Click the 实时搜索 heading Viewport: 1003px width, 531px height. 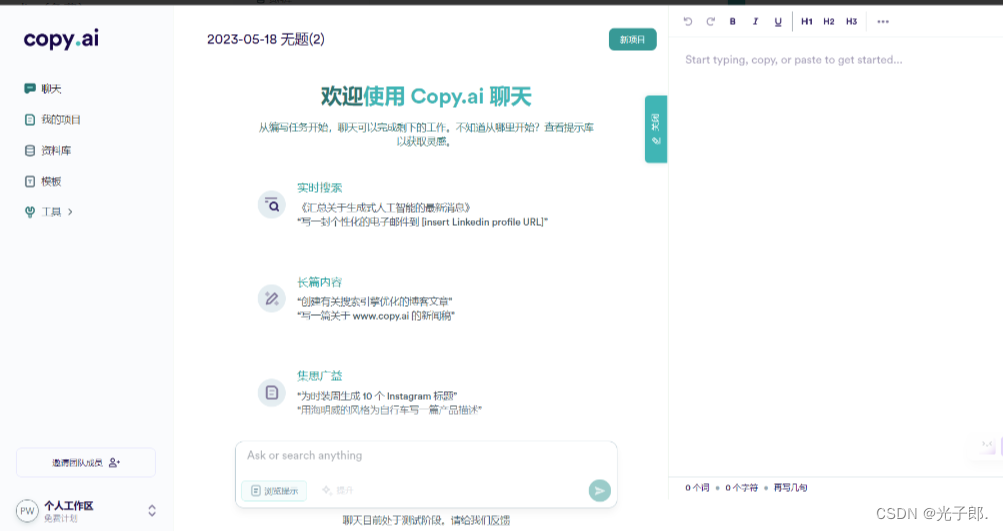319,187
